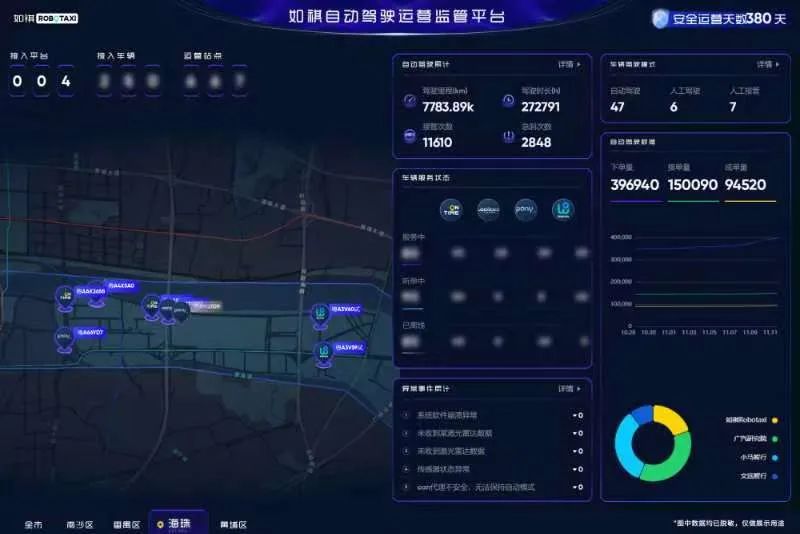Click the 400,000 axis label on line chart

[621, 237]
